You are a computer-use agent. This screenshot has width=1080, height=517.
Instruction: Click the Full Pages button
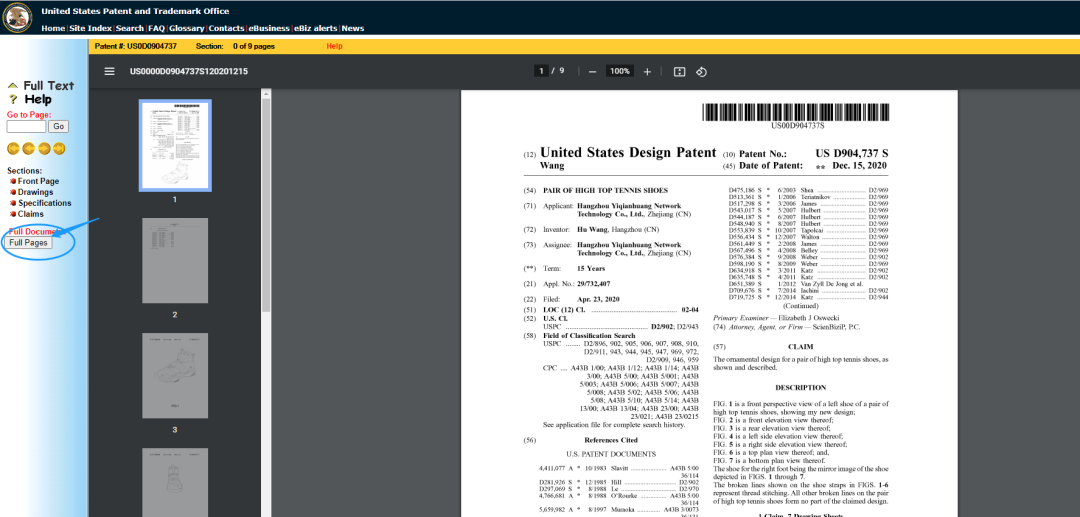click(28, 243)
